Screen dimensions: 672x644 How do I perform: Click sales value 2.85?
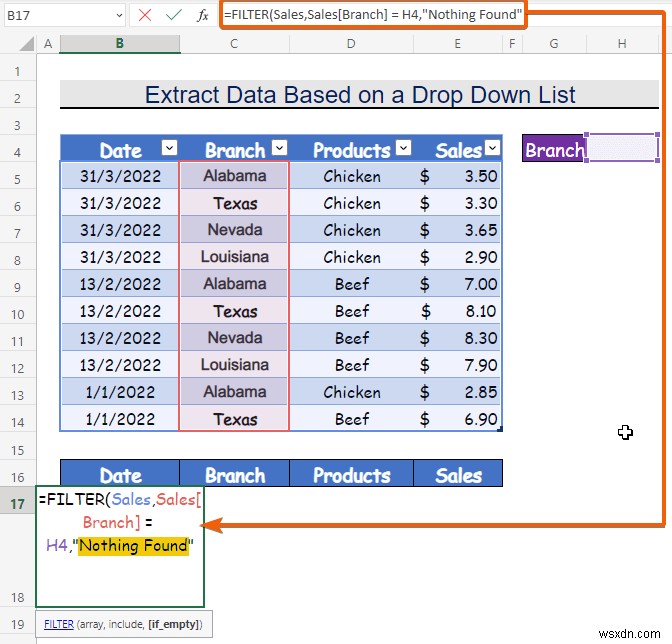click(481, 392)
